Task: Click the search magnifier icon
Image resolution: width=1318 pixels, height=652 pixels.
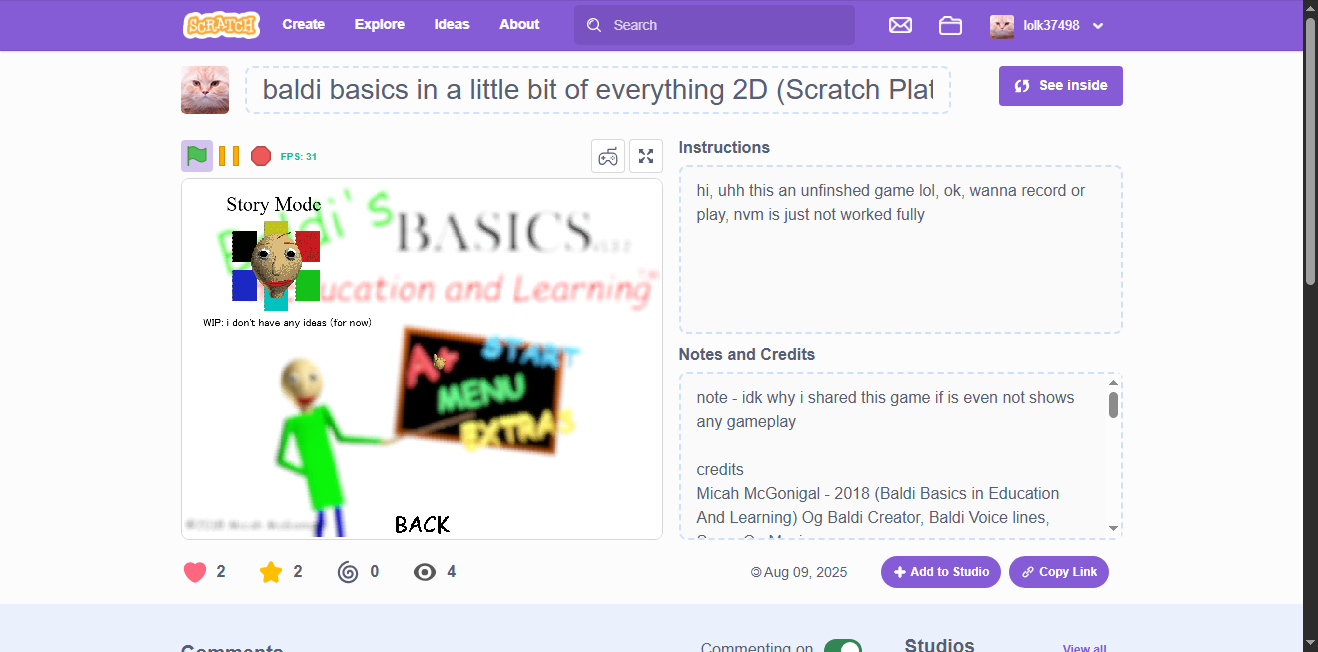Action: (x=594, y=25)
